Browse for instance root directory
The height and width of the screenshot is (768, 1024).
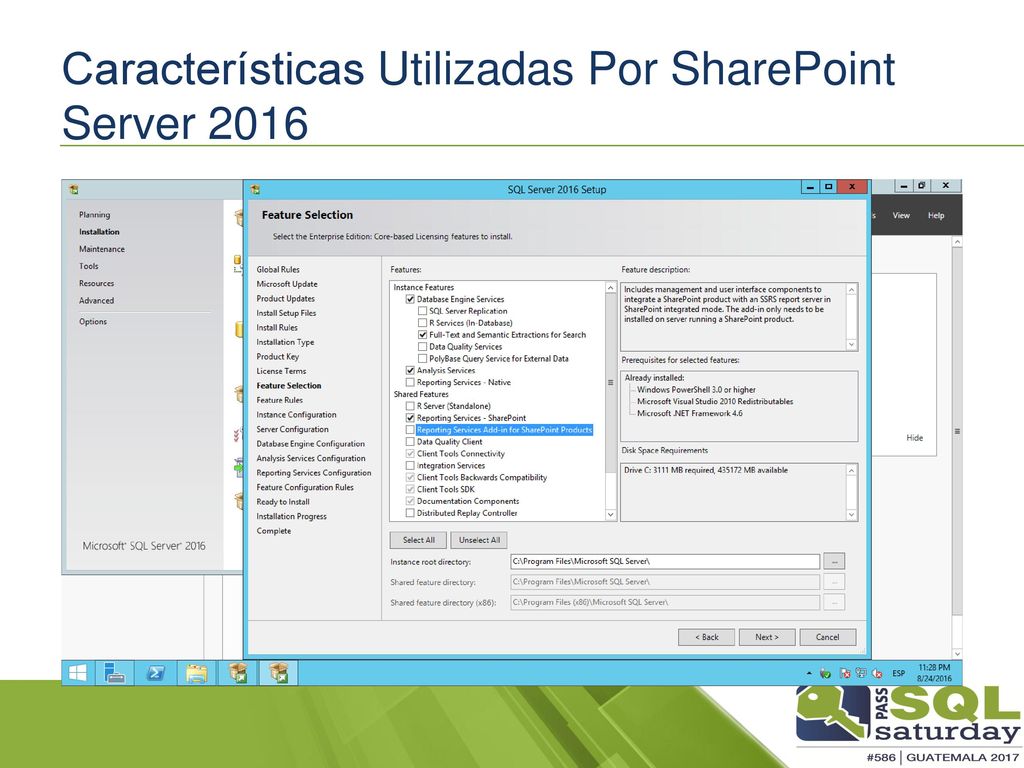pos(834,561)
